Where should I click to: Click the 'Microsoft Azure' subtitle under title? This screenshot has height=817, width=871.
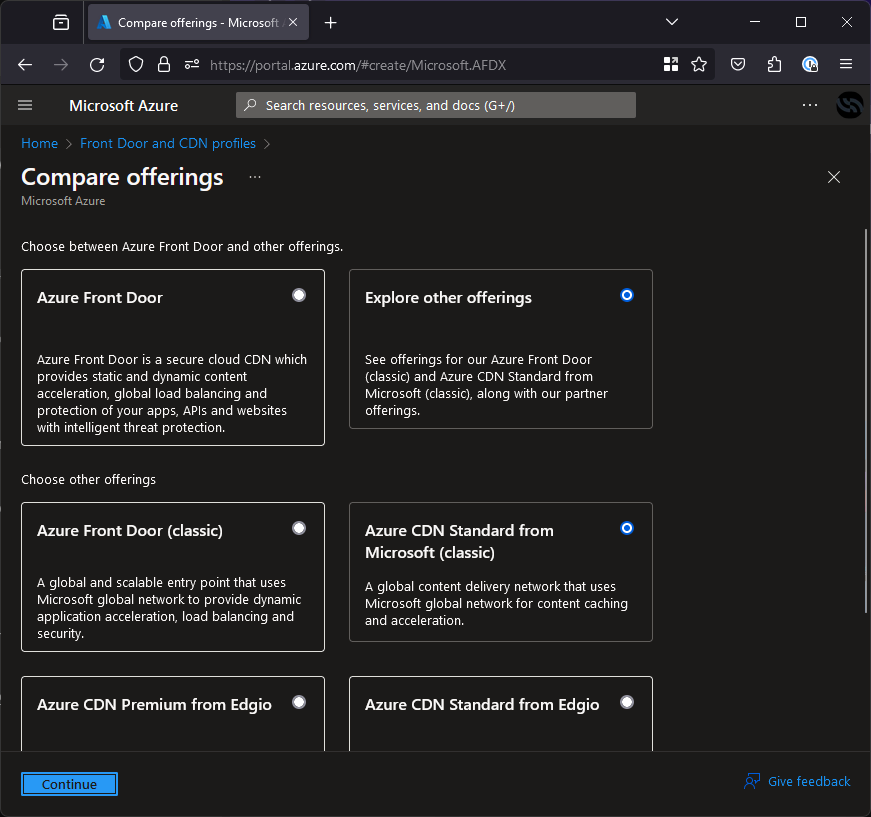click(x=63, y=201)
